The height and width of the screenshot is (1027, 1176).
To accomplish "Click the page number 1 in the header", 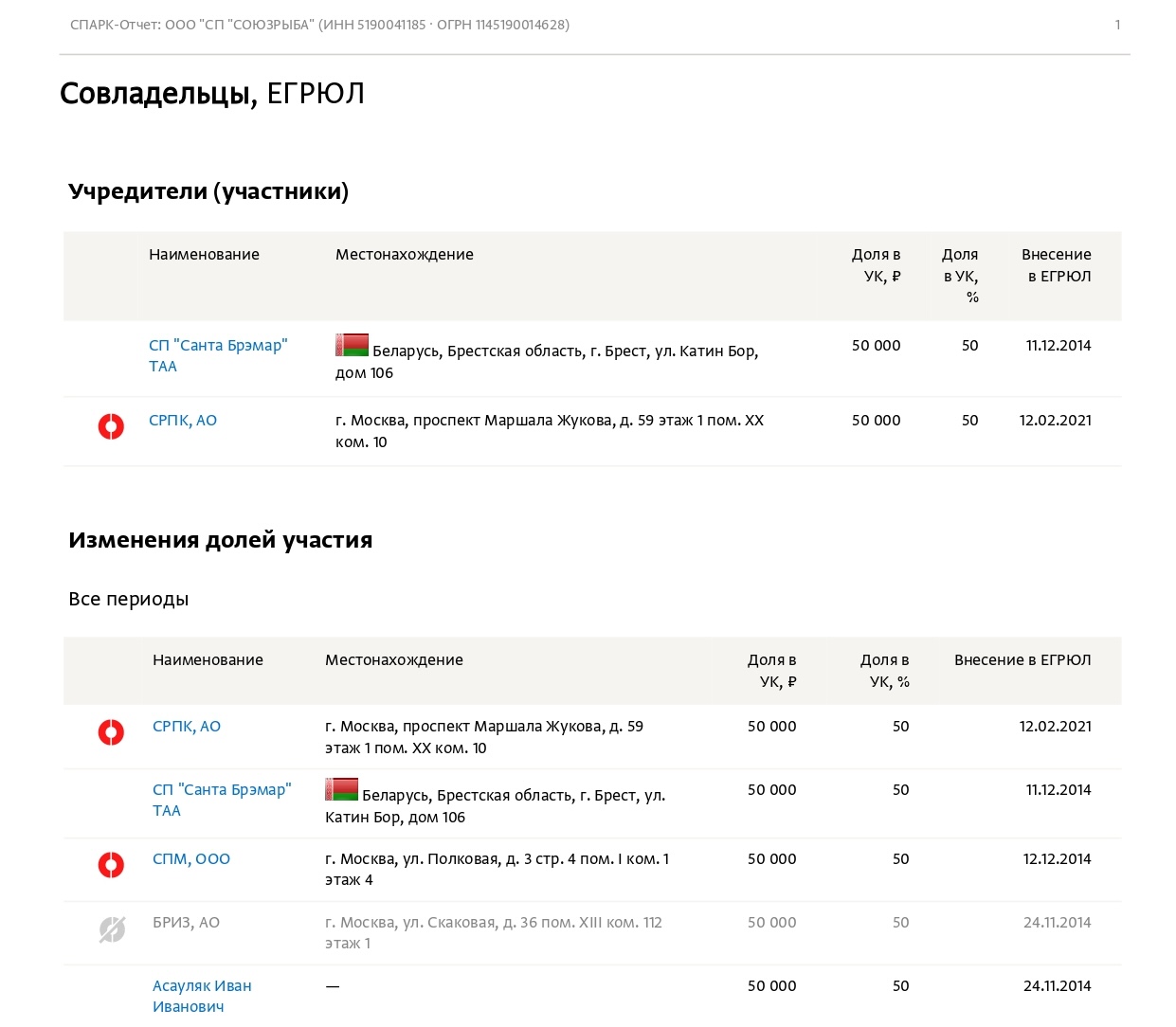I will (1117, 25).
